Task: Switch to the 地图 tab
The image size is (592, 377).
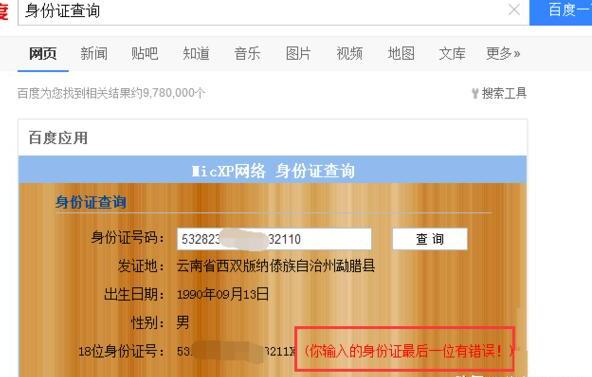Action: point(401,54)
